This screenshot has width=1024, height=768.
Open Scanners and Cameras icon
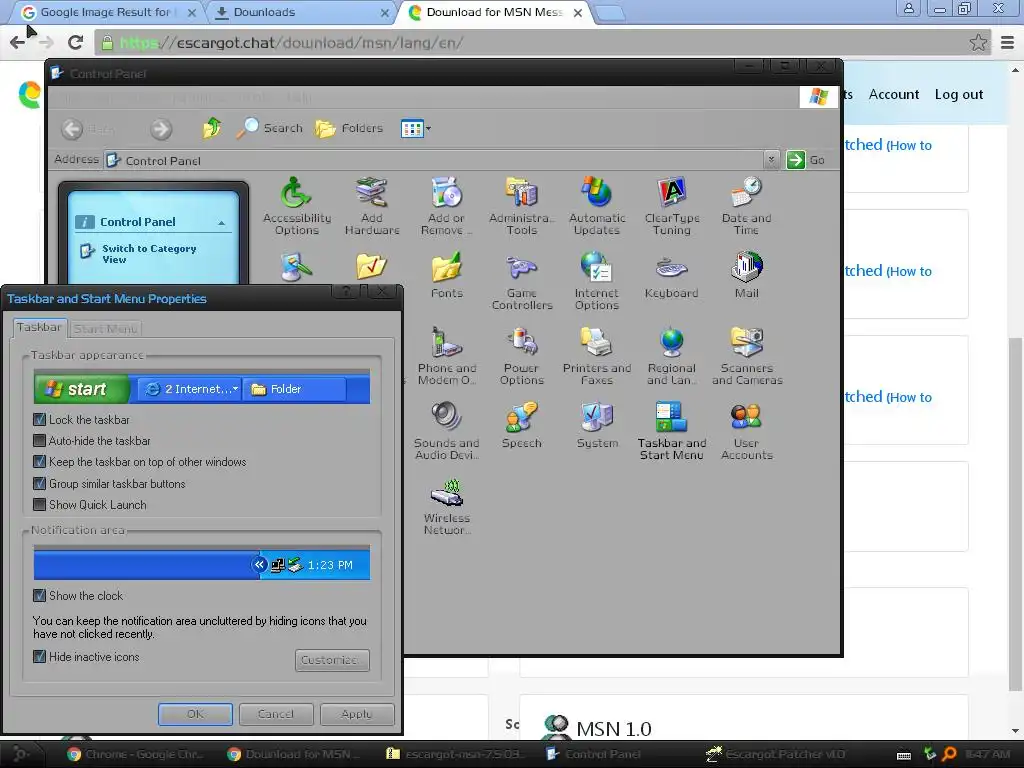pyautogui.click(x=747, y=356)
